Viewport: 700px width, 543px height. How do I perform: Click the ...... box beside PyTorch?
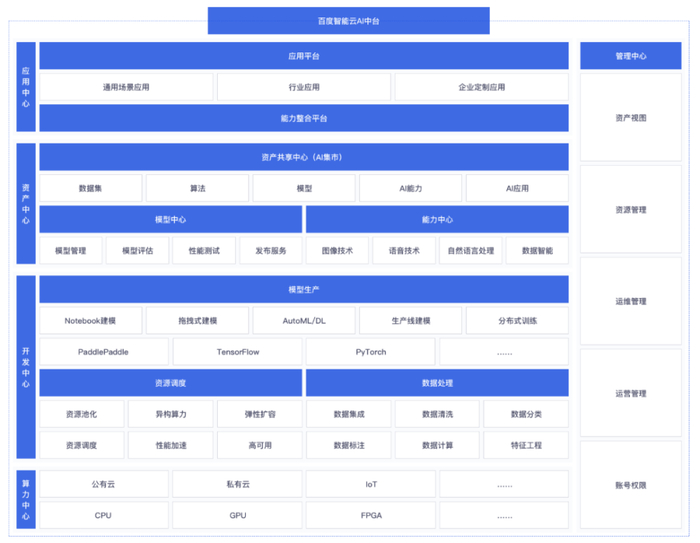504,352
